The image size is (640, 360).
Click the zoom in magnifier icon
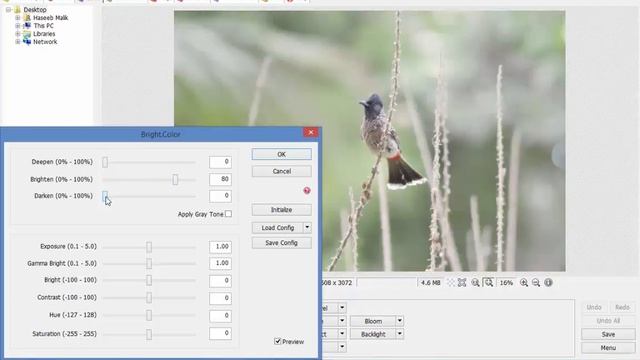[524, 282]
